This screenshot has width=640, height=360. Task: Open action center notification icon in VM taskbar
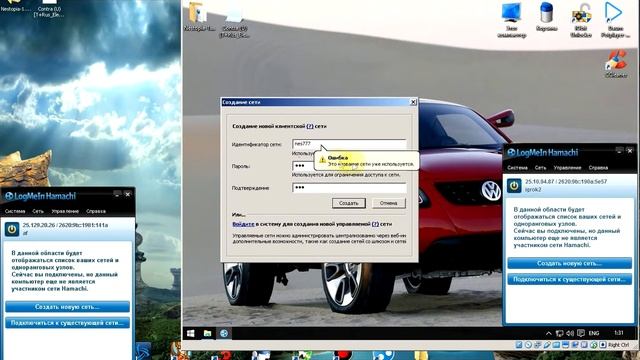coord(581,333)
